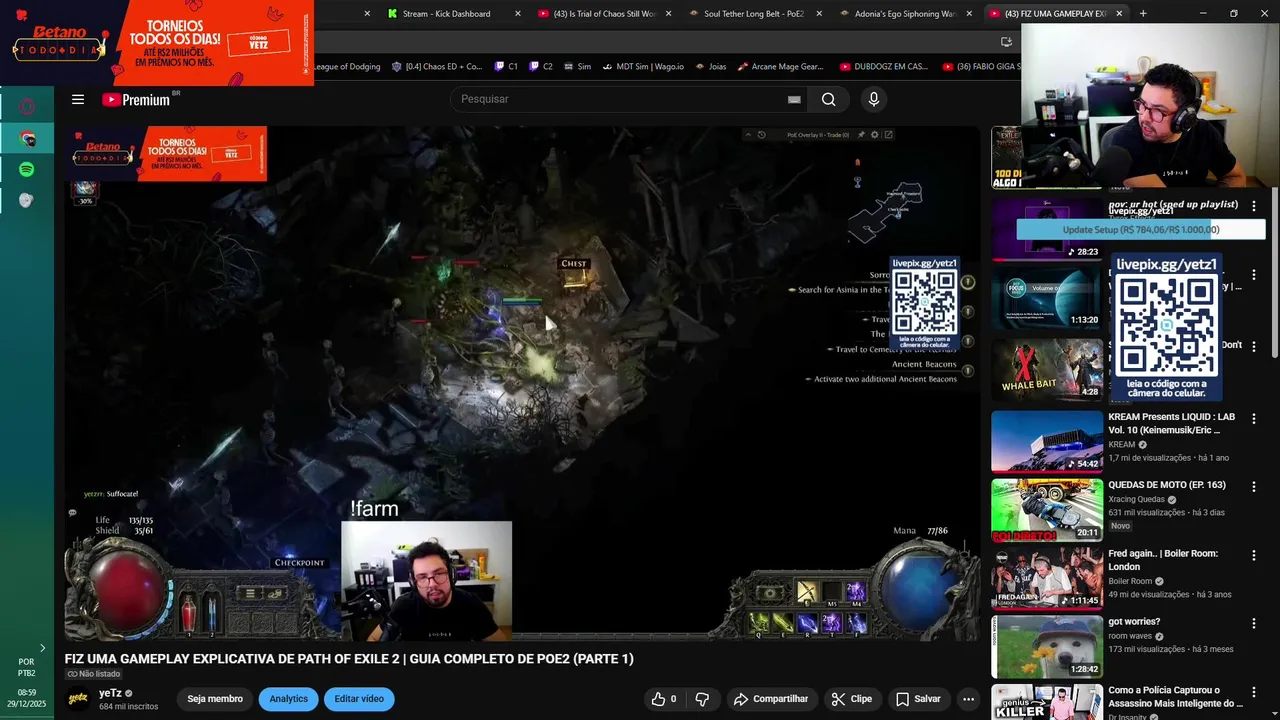Screen dimensions: 1280x720
Task: Open DUBDOGZ EM CAS bookmark
Action: pyautogui.click(x=884, y=67)
